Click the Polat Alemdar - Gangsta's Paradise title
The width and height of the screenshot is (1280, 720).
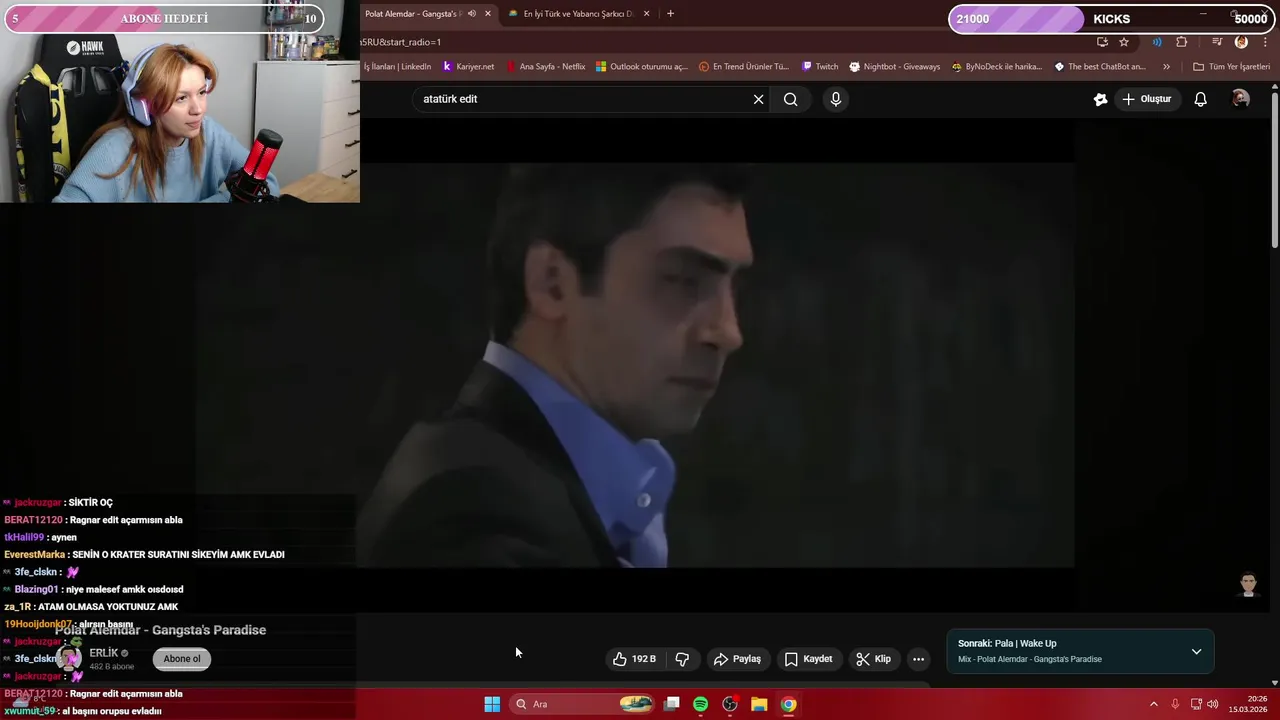tap(161, 630)
